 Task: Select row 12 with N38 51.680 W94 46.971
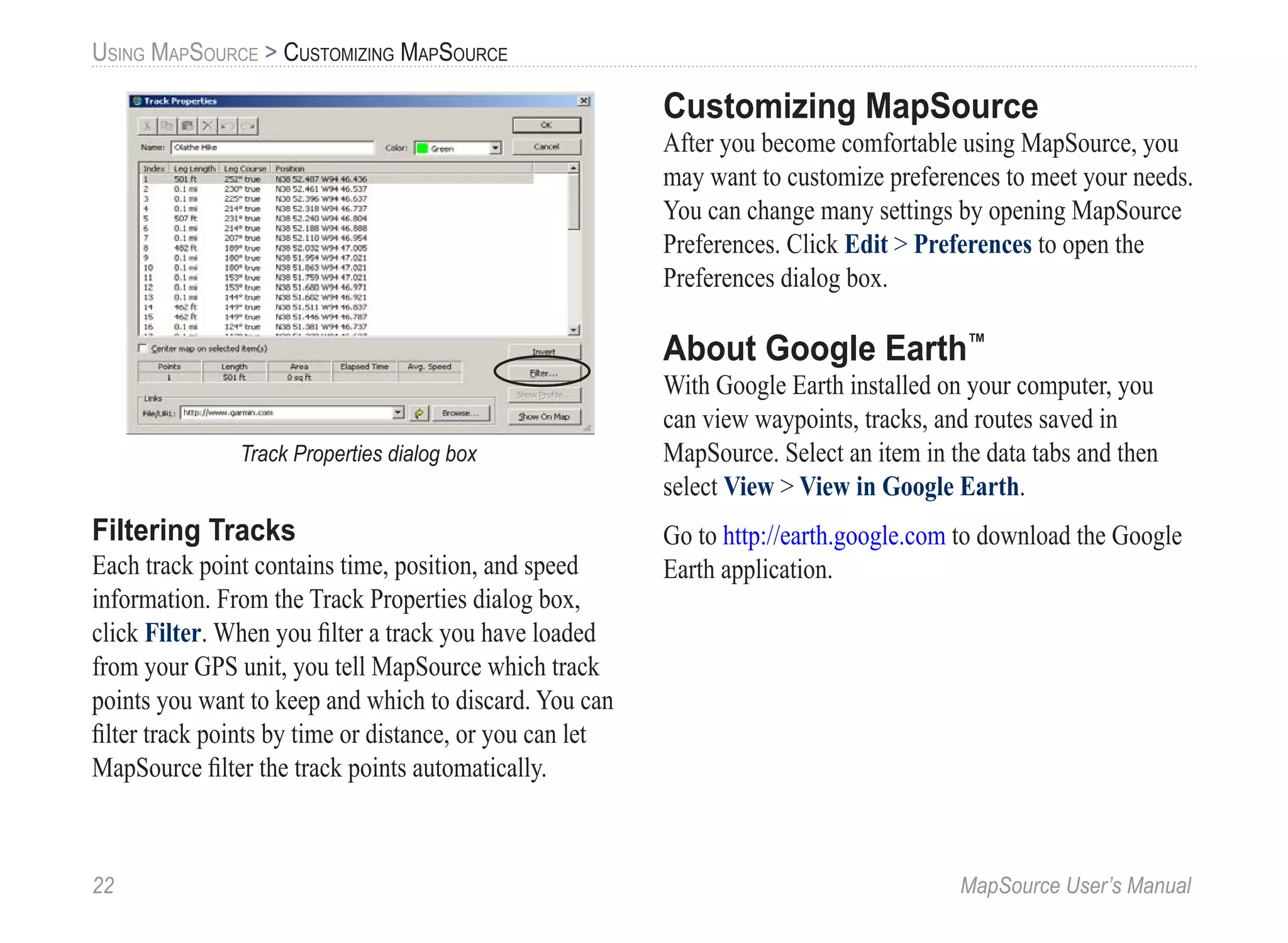tap(336, 287)
